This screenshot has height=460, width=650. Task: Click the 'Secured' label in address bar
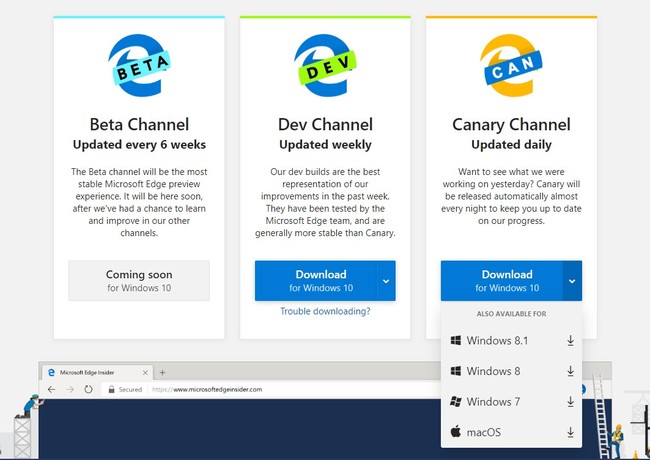pyautogui.click(x=130, y=389)
